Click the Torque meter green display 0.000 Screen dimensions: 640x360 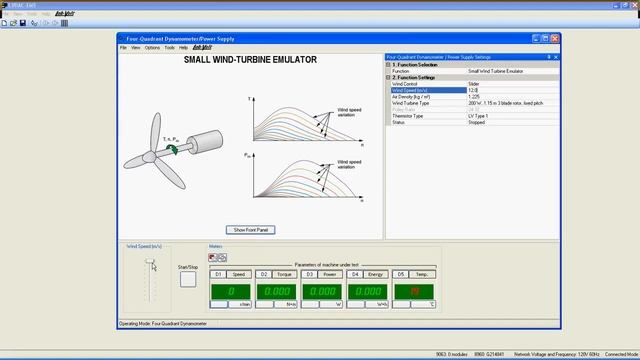pos(276,291)
